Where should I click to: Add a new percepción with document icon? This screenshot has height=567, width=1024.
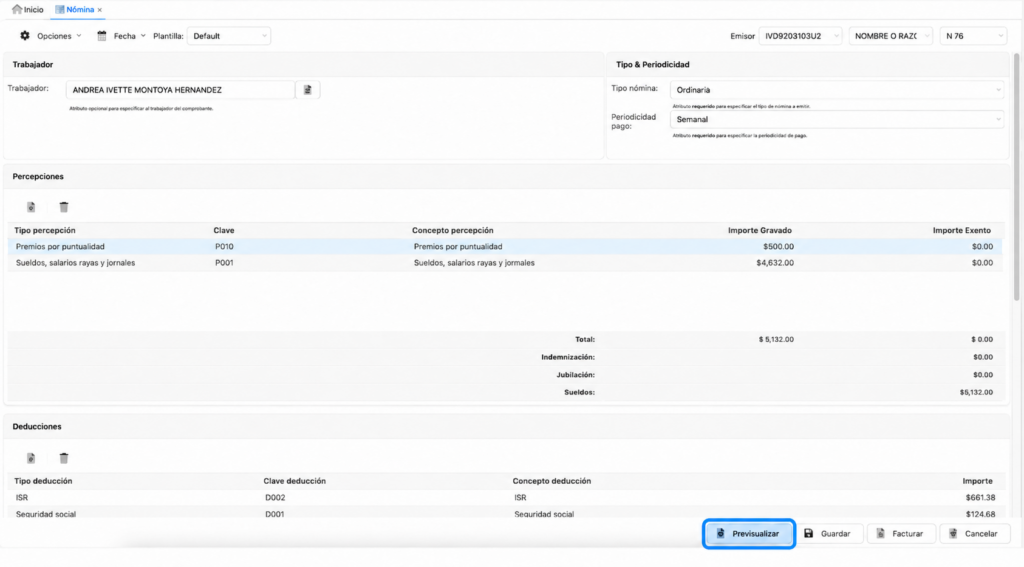click(x=31, y=207)
